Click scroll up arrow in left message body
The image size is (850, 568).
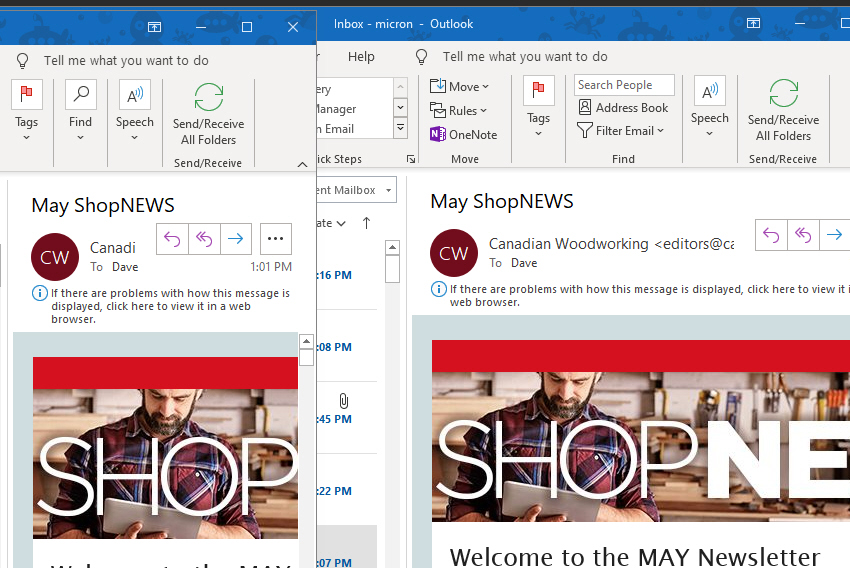click(306, 341)
